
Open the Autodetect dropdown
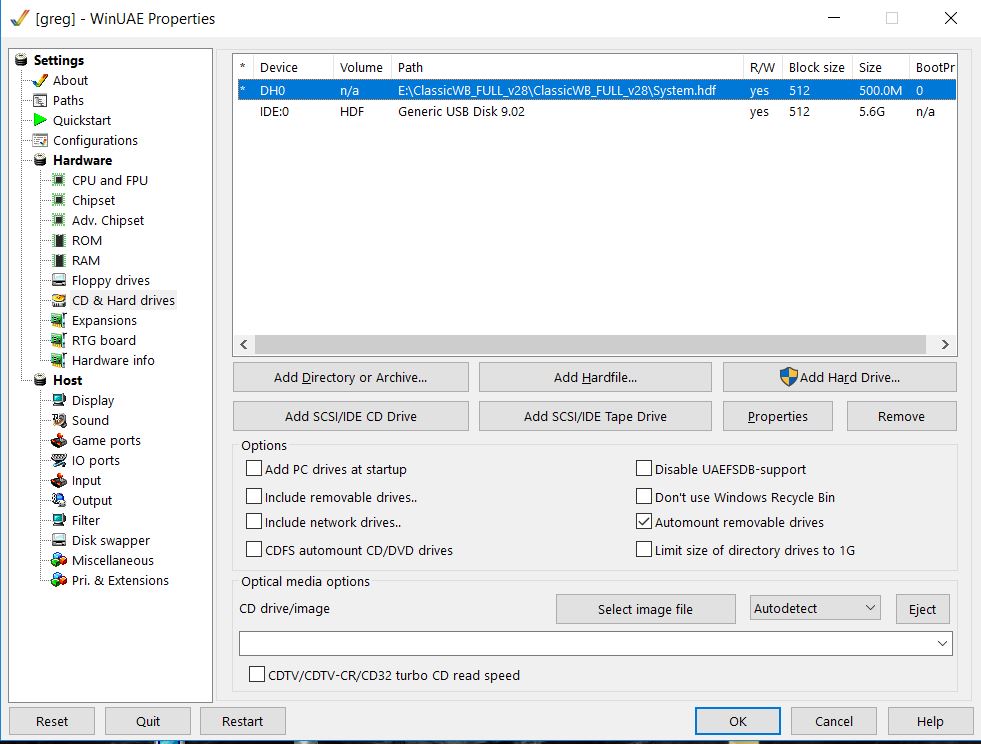click(x=815, y=608)
